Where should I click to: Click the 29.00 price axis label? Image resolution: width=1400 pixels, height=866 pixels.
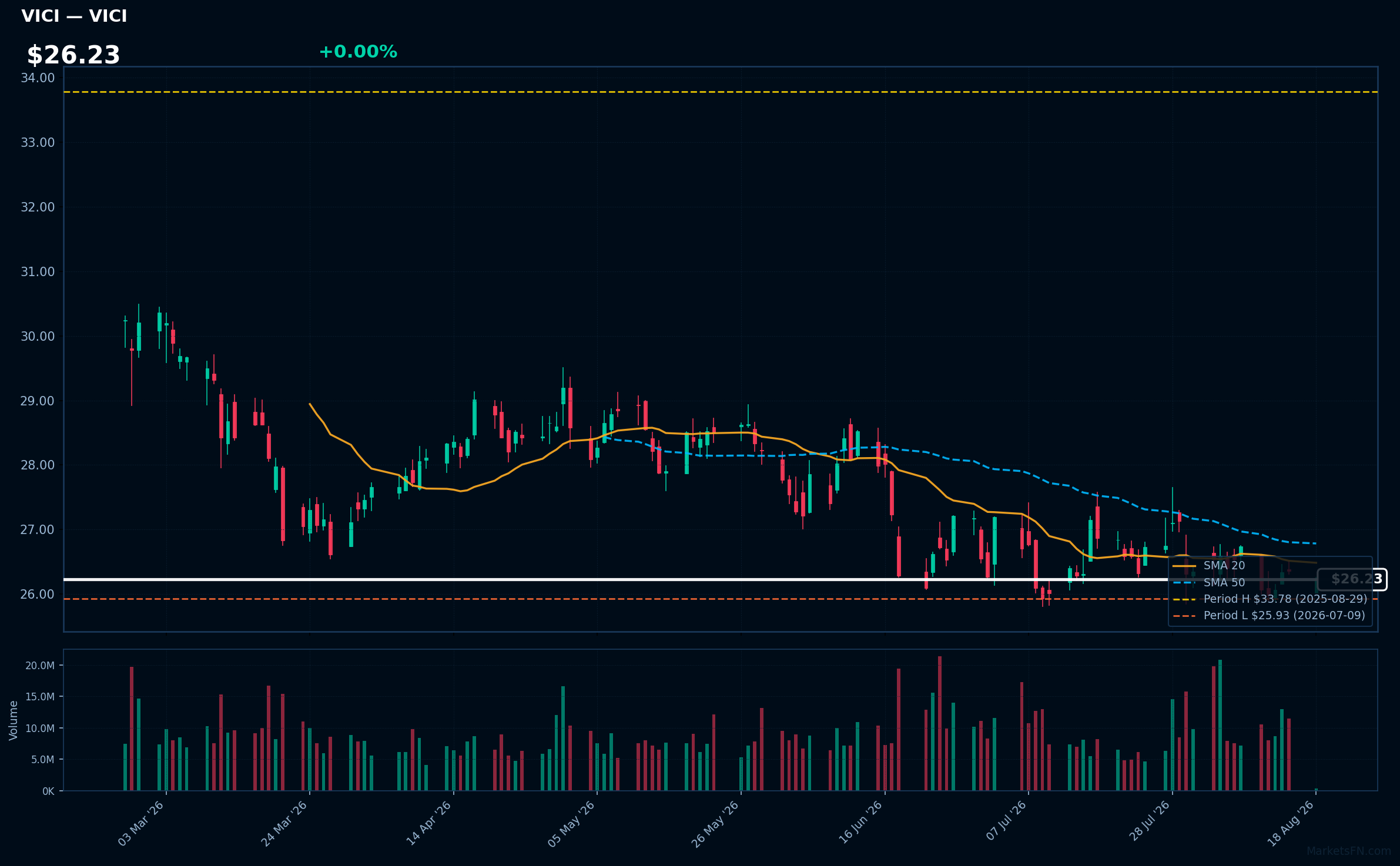(38, 401)
